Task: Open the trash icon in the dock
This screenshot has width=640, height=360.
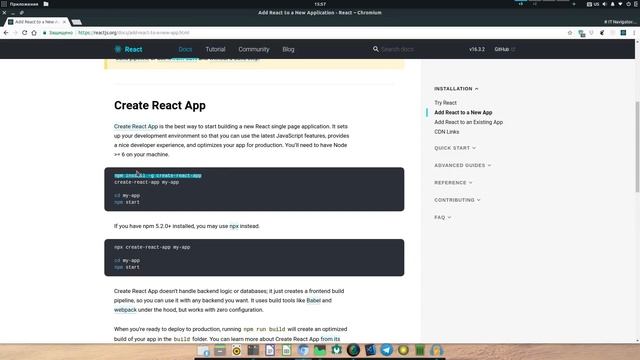Action: tap(420, 350)
